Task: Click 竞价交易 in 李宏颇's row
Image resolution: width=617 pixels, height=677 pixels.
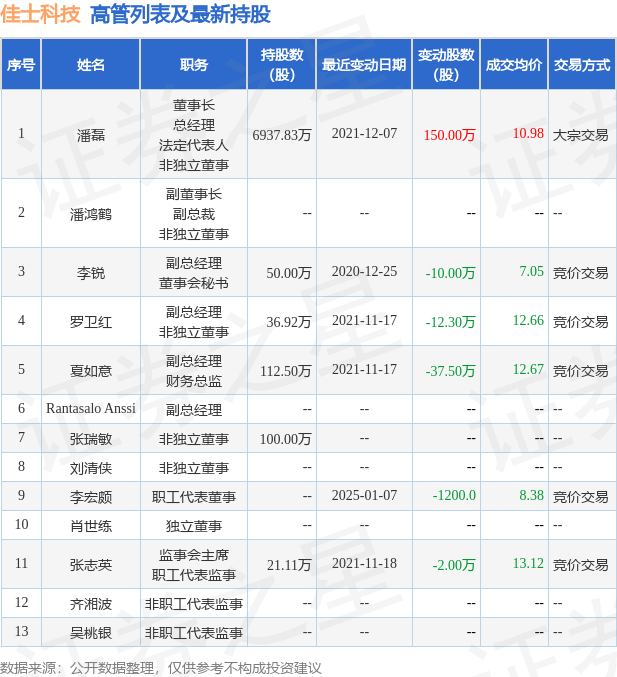Action: tap(580, 497)
